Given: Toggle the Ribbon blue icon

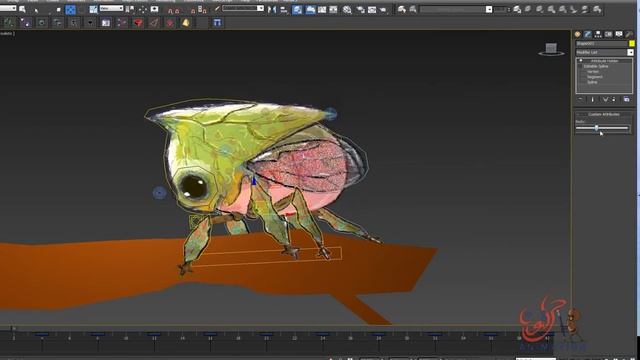Looking at the screenshot, I should point(310,9).
